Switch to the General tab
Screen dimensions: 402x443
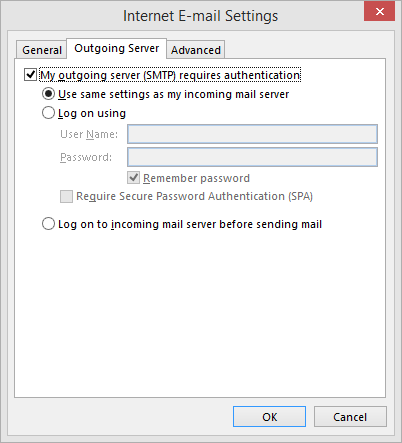pyautogui.click(x=42, y=50)
